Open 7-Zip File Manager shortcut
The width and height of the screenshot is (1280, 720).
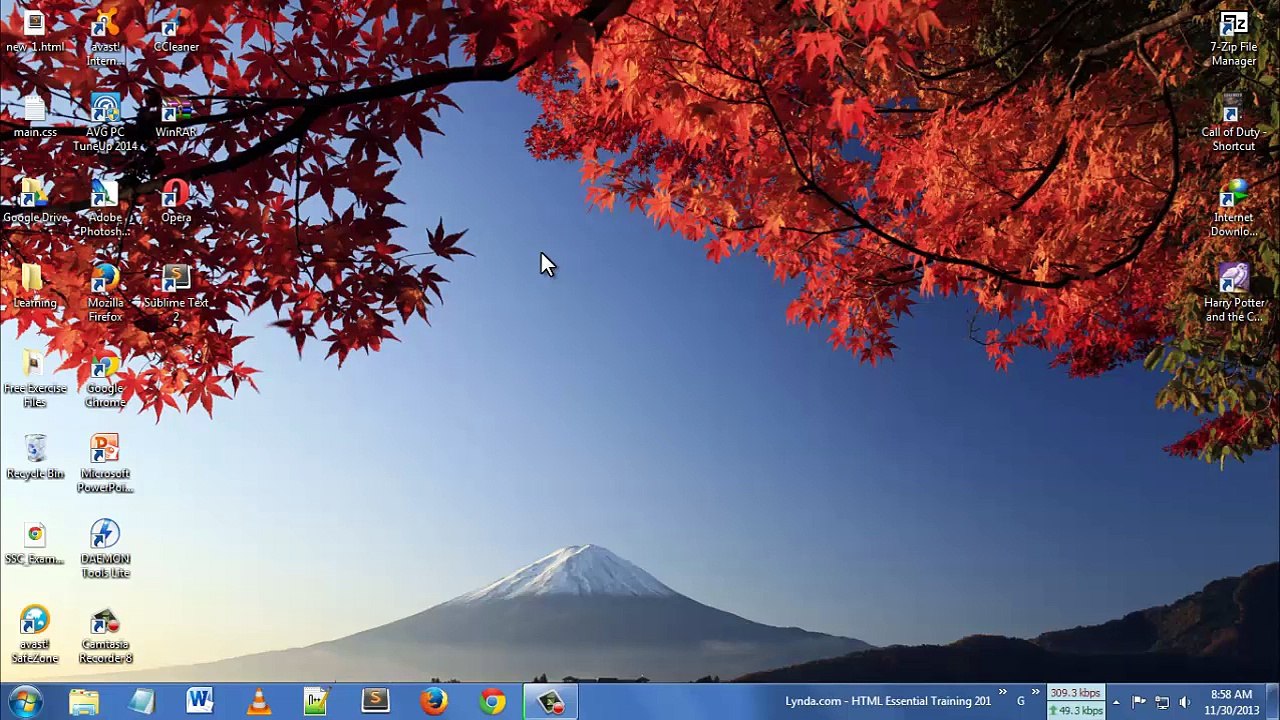pyautogui.click(x=1233, y=39)
